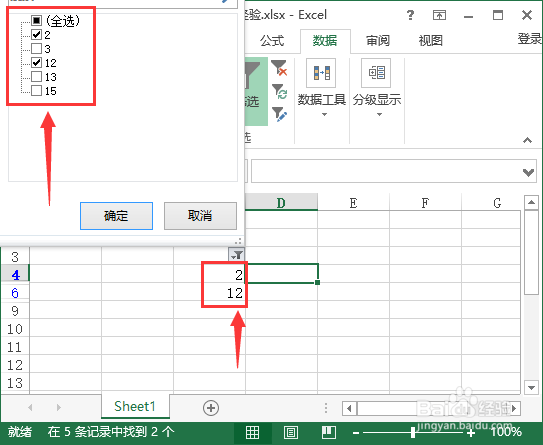
Task: Click the 100% zoom level
Action: [506, 432]
